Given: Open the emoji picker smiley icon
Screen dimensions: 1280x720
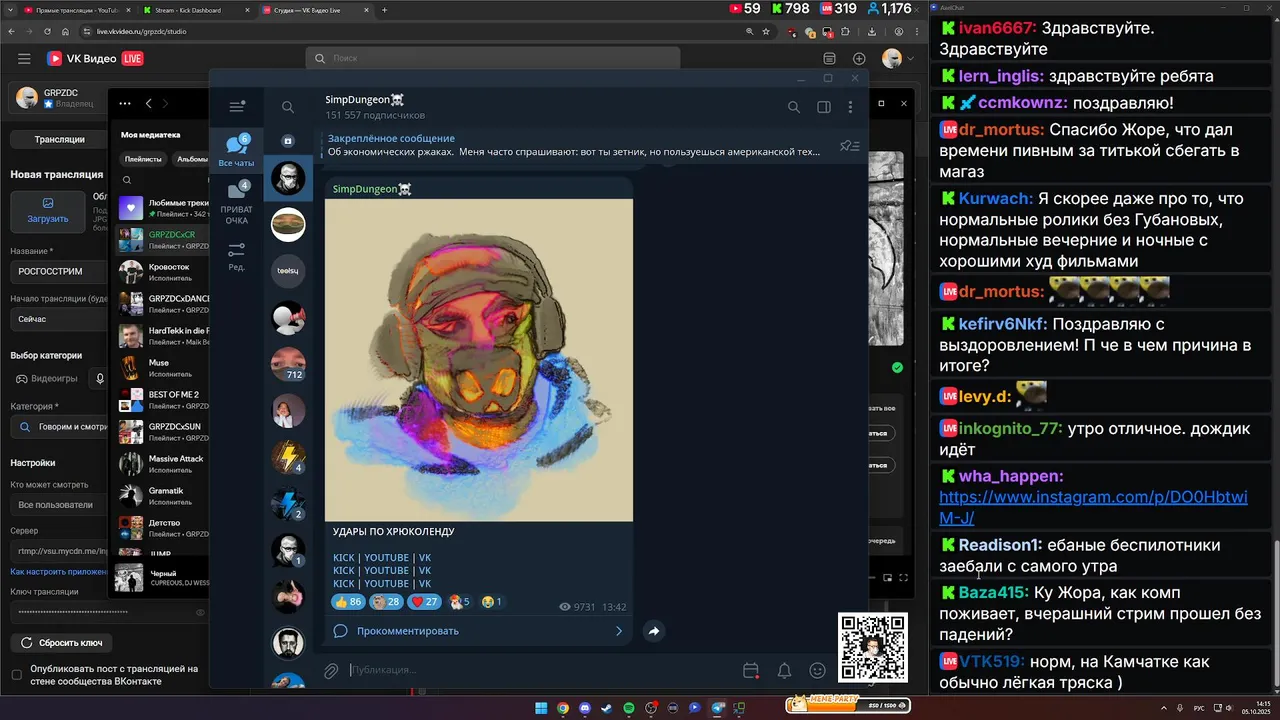Looking at the screenshot, I should [818, 671].
